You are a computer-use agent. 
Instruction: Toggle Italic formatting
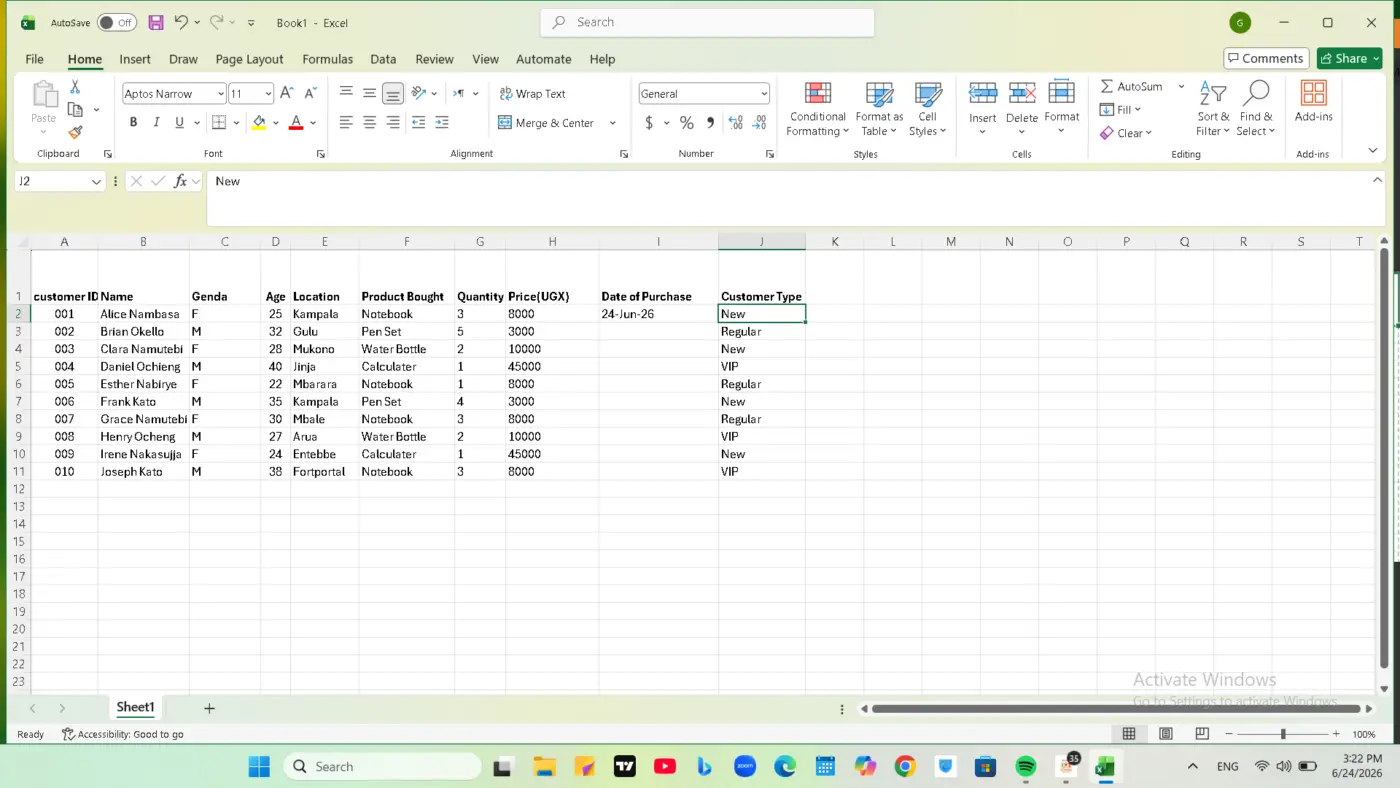pyautogui.click(x=156, y=123)
